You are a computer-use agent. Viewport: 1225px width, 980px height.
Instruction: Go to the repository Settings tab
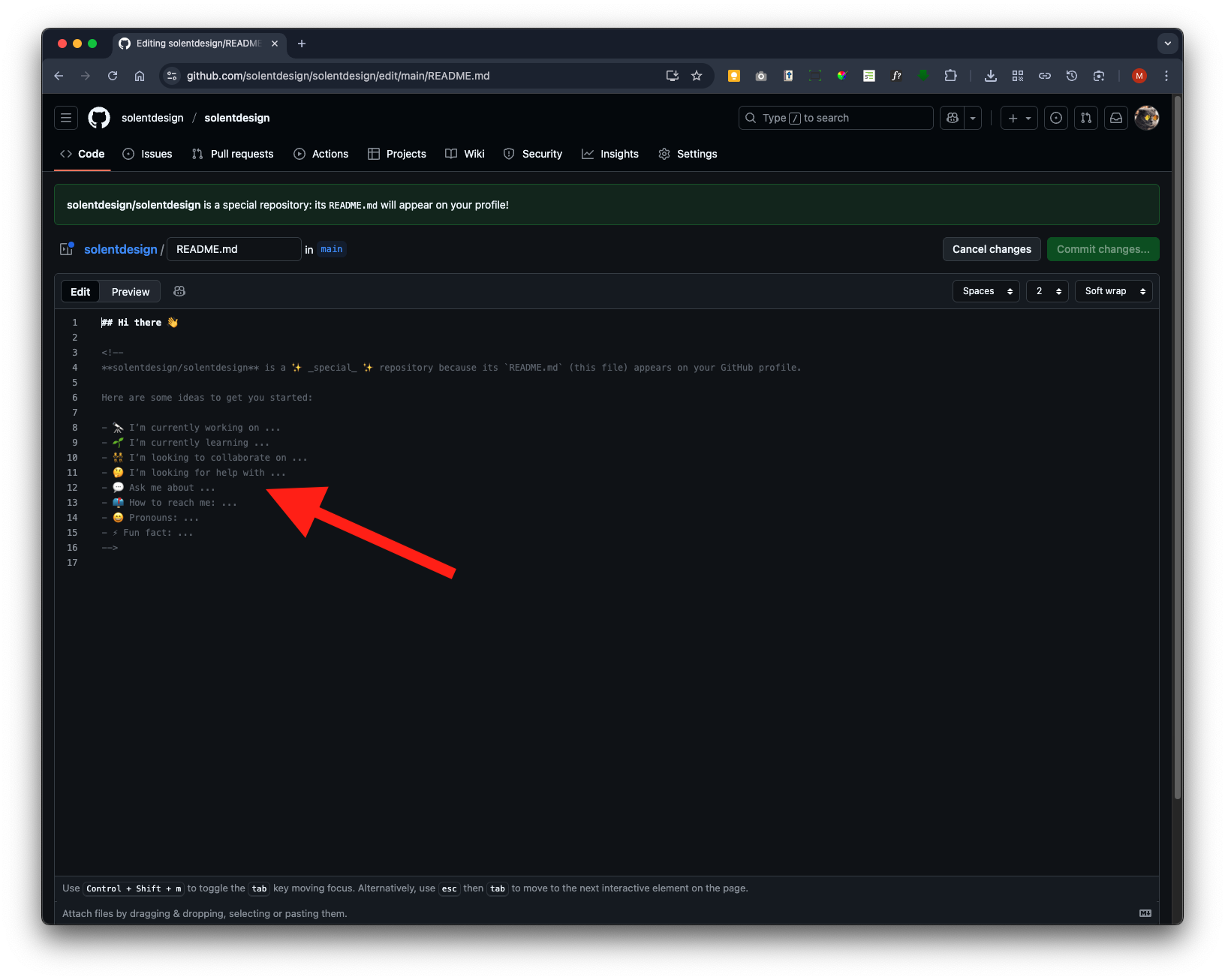point(688,154)
